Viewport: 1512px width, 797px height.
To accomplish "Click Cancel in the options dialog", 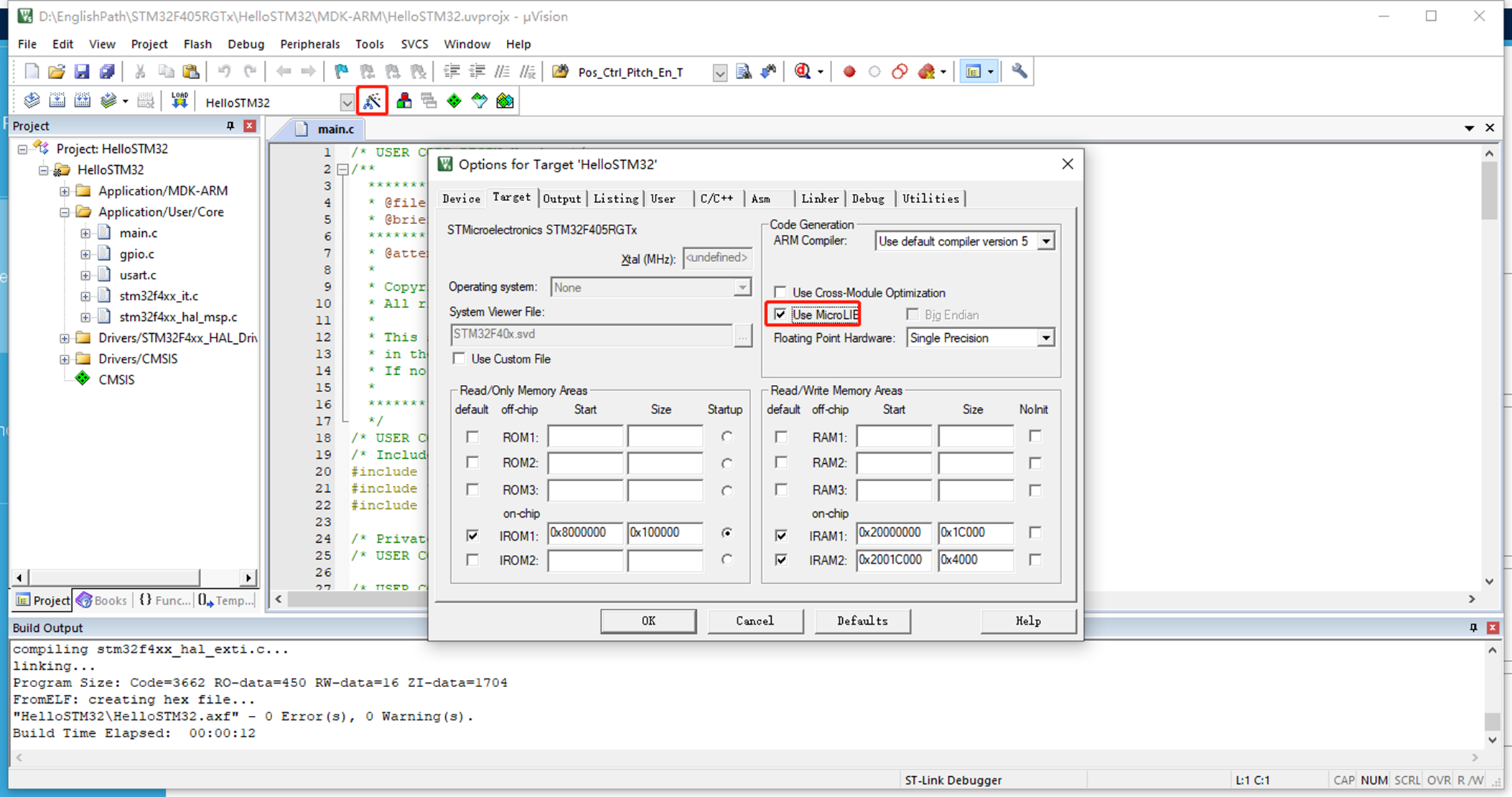I will 755,621.
